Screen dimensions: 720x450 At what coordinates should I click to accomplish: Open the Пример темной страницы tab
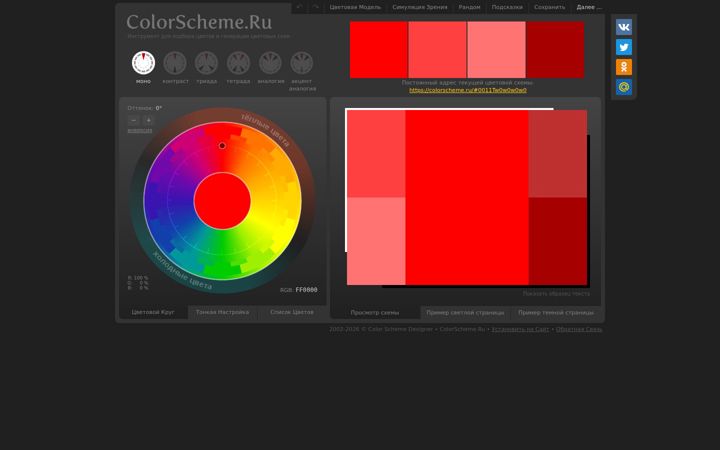(x=556, y=313)
